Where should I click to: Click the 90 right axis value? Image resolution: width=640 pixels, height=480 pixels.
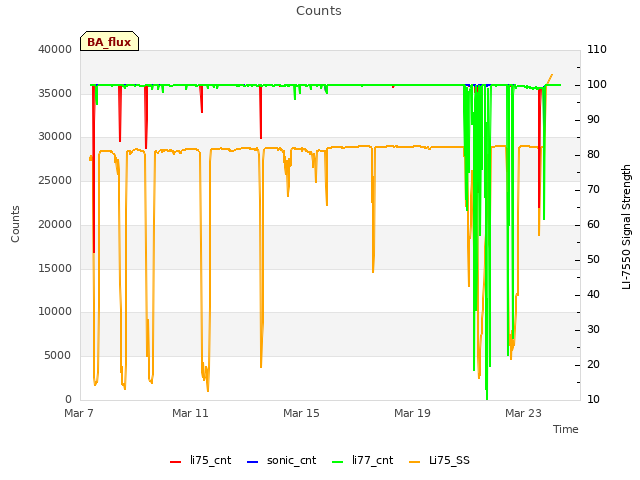point(593,120)
